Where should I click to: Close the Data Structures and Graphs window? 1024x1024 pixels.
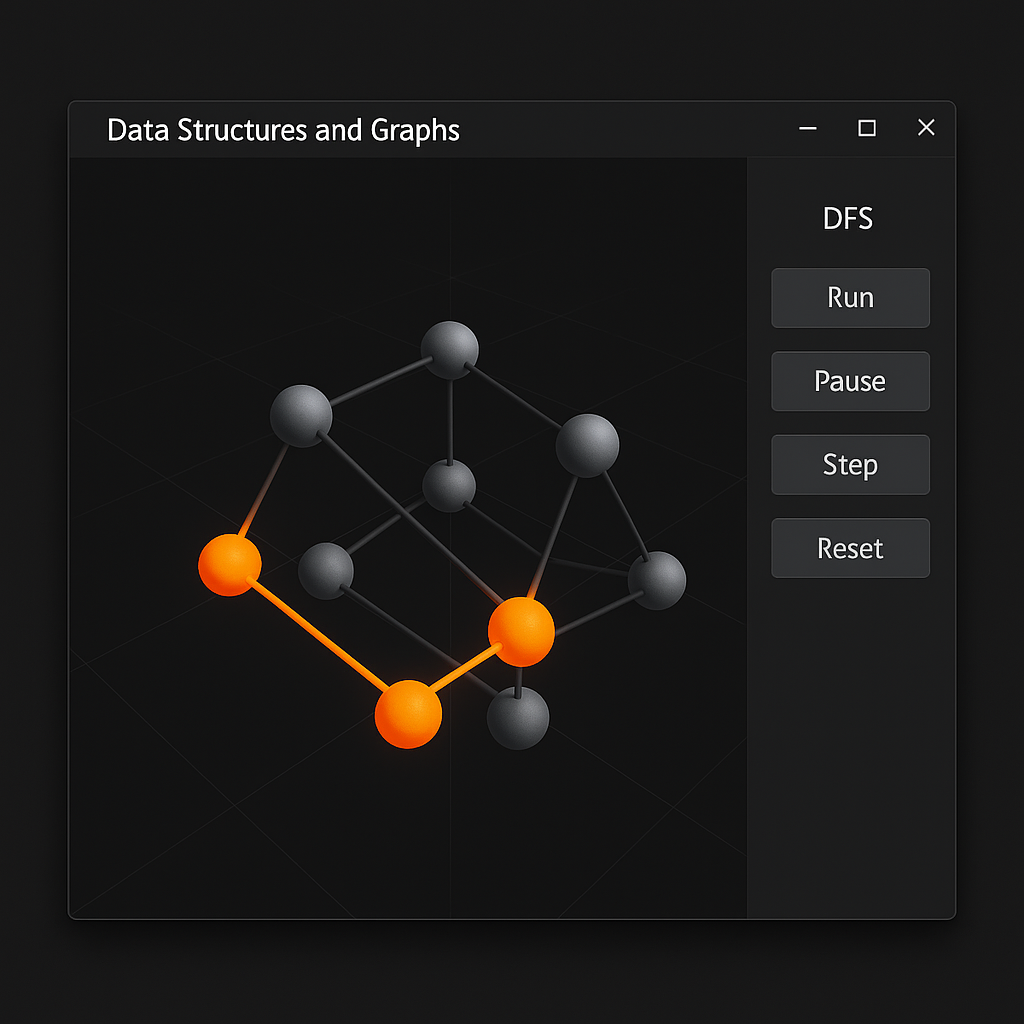click(x=926, y=127)
